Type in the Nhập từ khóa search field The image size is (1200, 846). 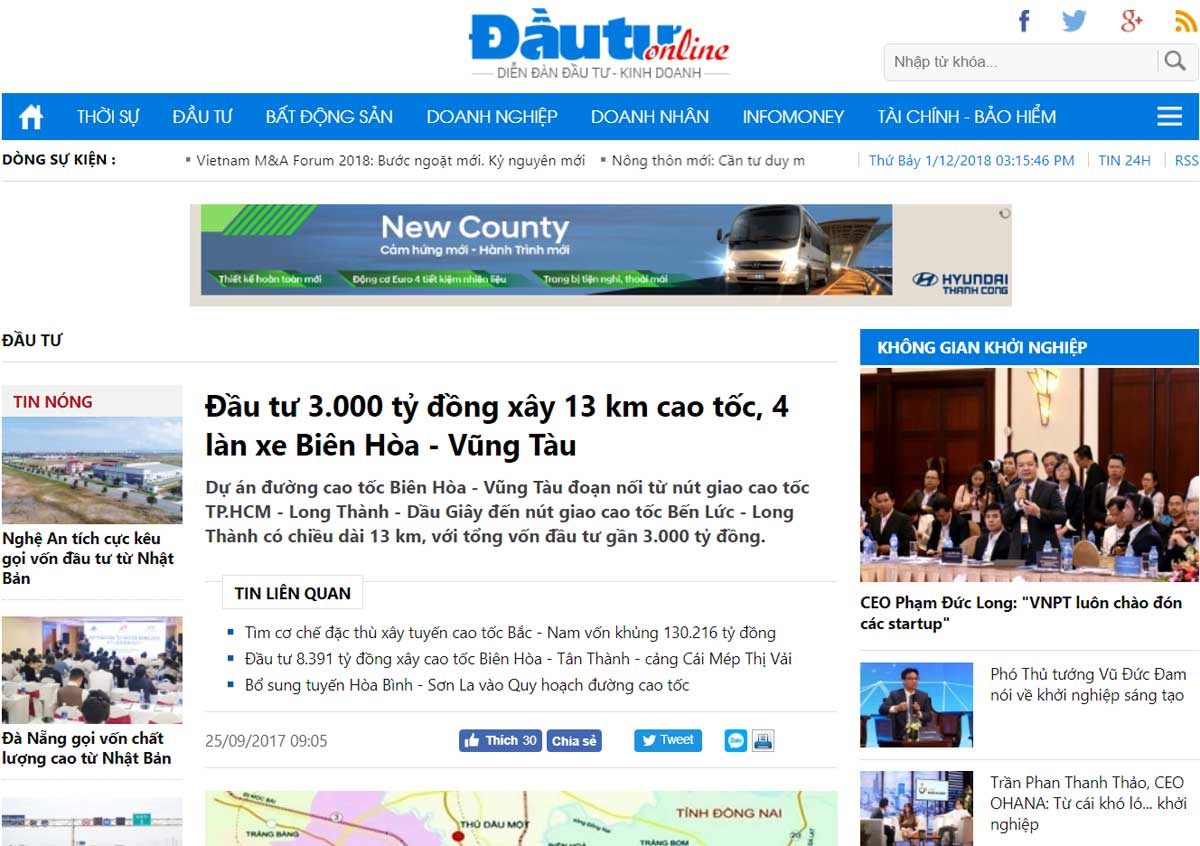click(1020, 62)
